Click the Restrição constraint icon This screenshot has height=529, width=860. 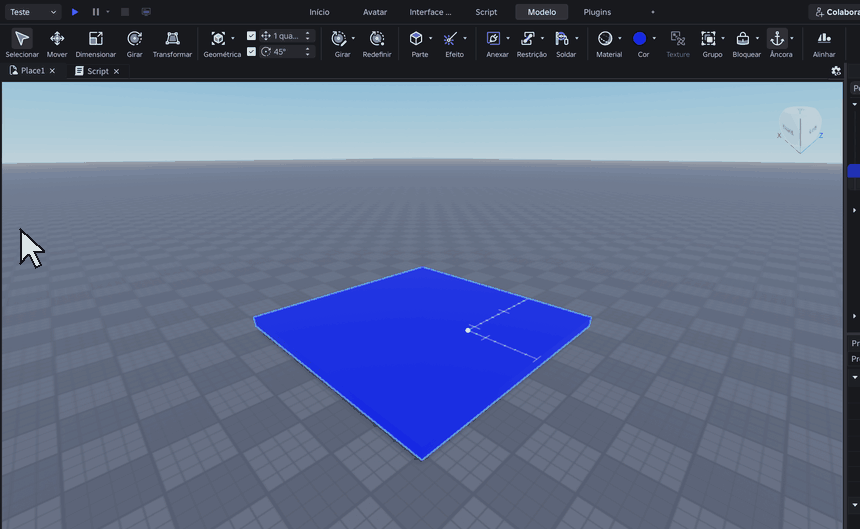pos(528,38)
